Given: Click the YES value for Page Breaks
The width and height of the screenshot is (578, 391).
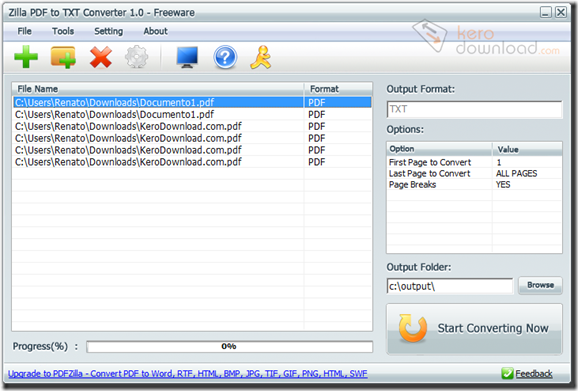Looking at the screenshot, I should [503, 185].
